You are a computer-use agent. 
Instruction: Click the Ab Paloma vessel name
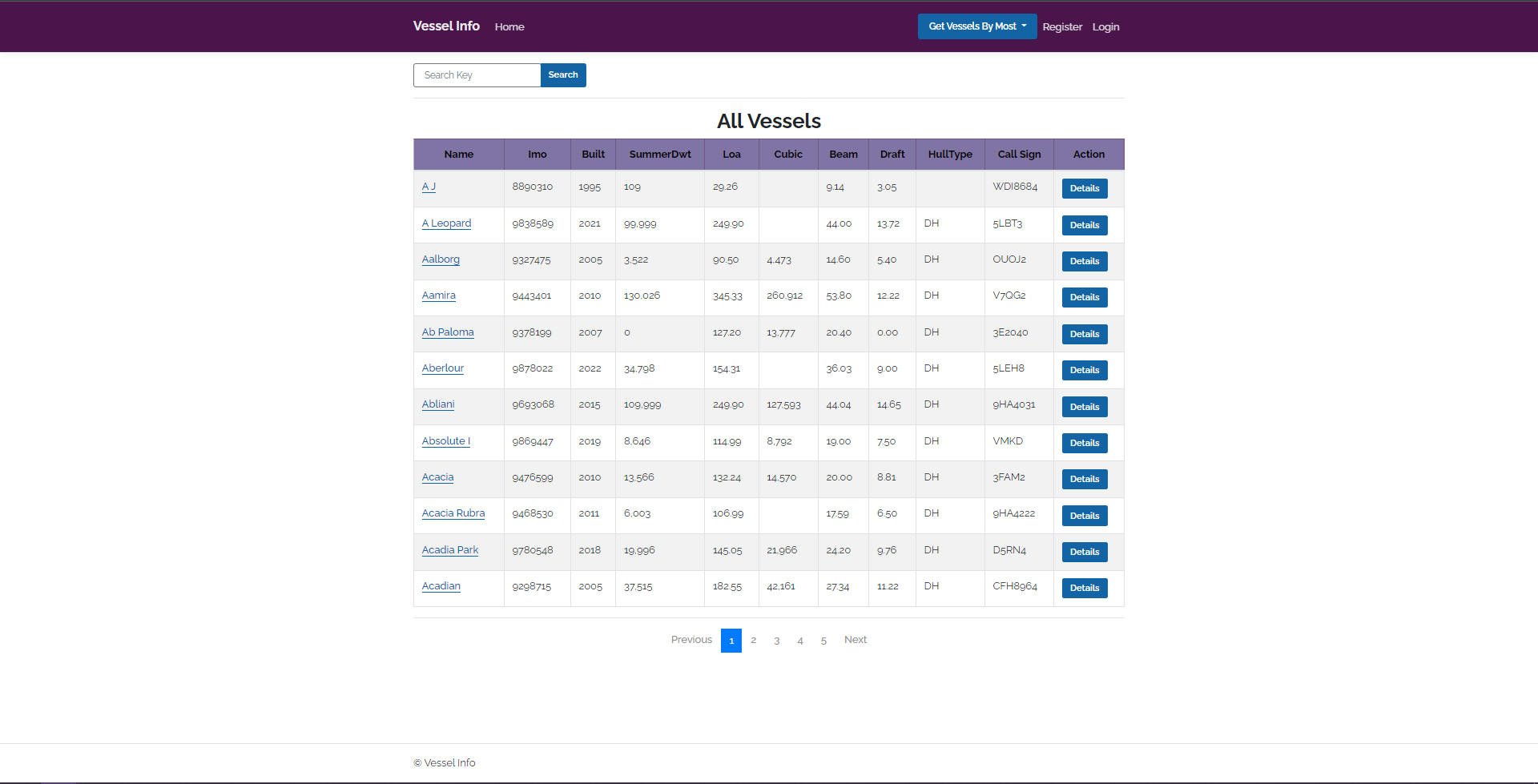pyautogui.click(x=448, y=332)
